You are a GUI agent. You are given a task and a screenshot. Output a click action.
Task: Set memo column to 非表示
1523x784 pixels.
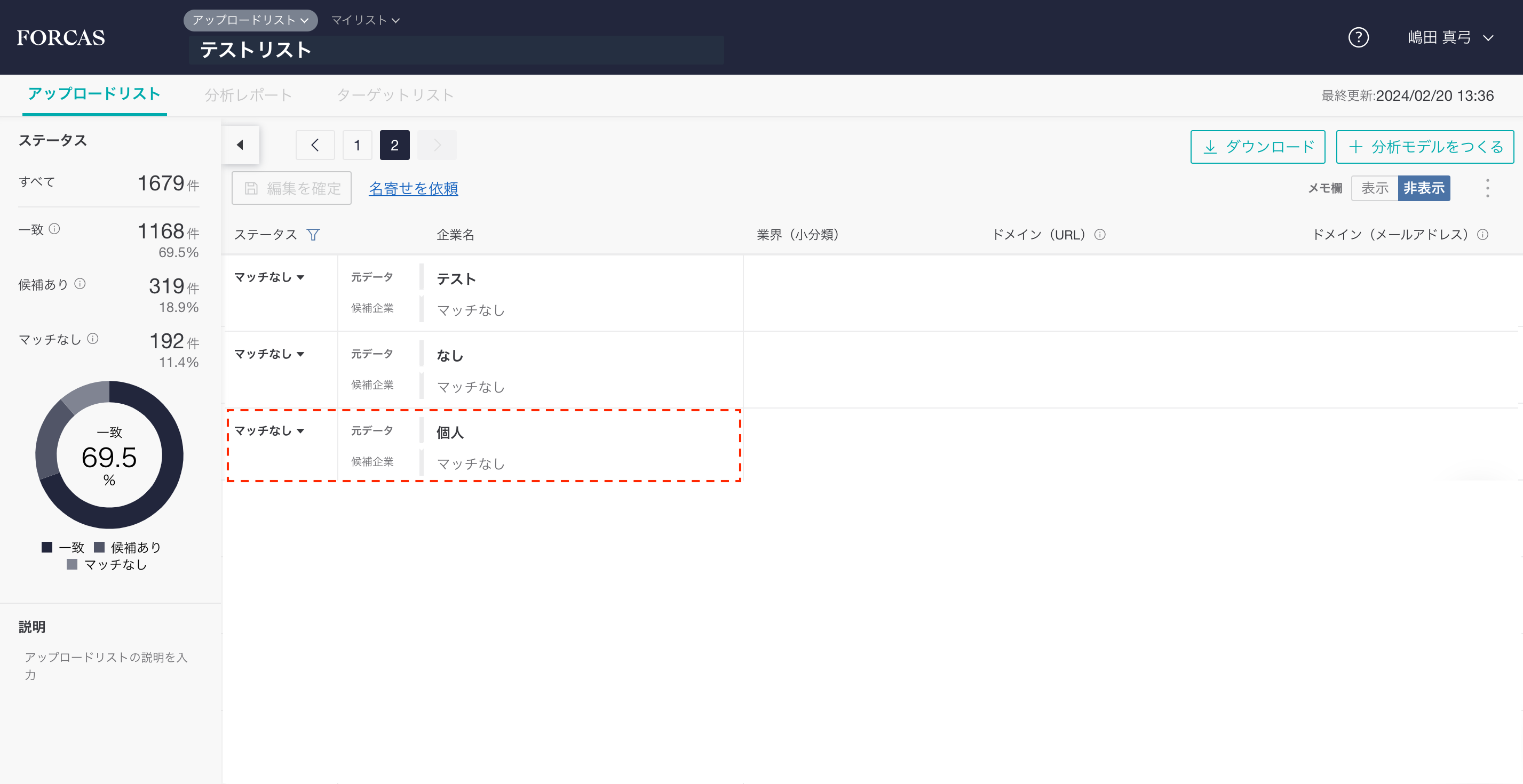[x=1424, y=188]
